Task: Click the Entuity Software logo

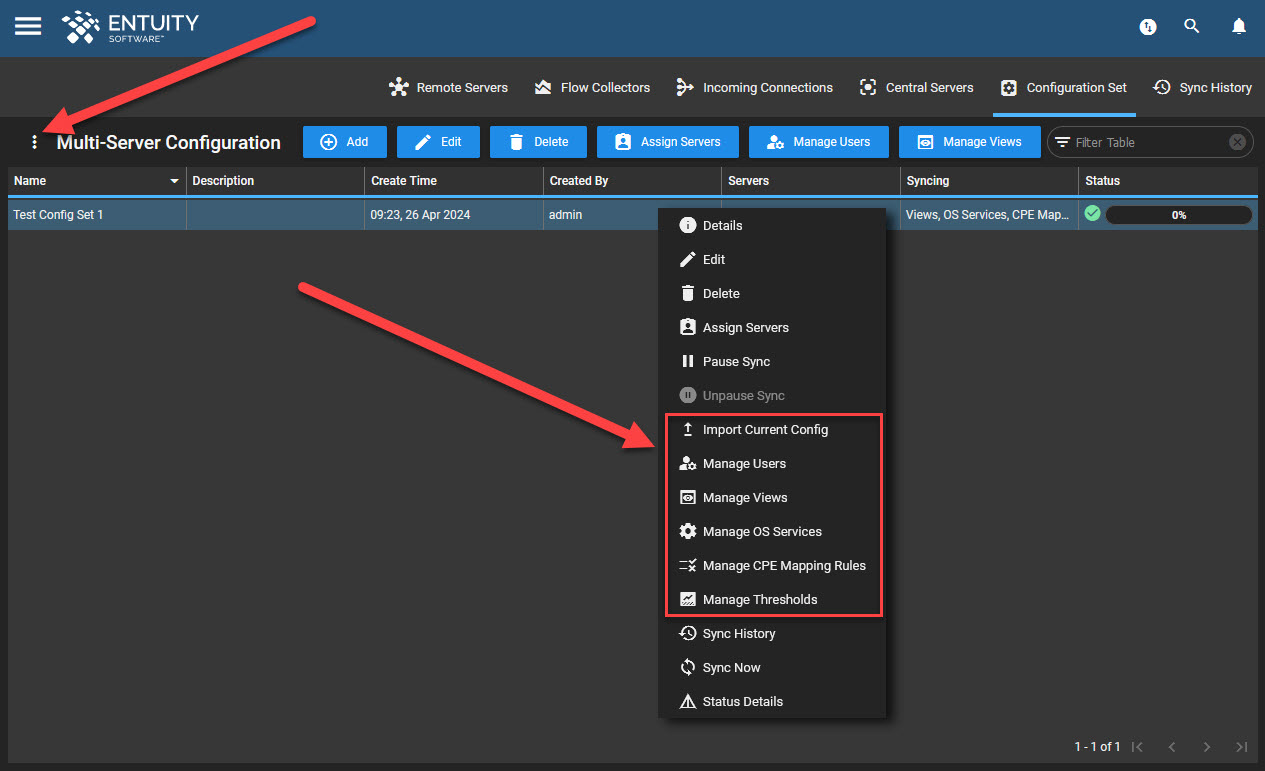Action: pyautogui.click(x=130, y=27)
